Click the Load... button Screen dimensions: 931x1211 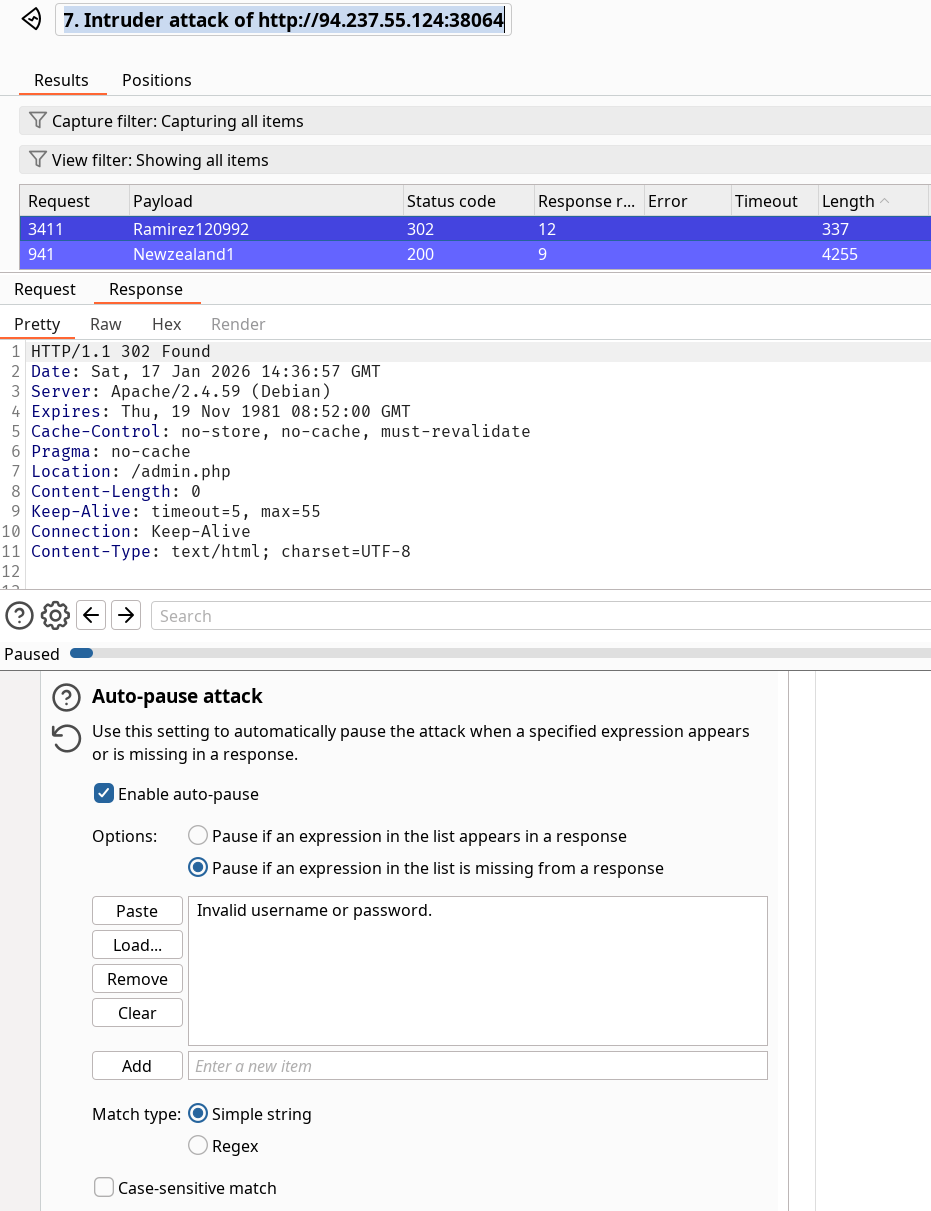(x=137, y=945)
